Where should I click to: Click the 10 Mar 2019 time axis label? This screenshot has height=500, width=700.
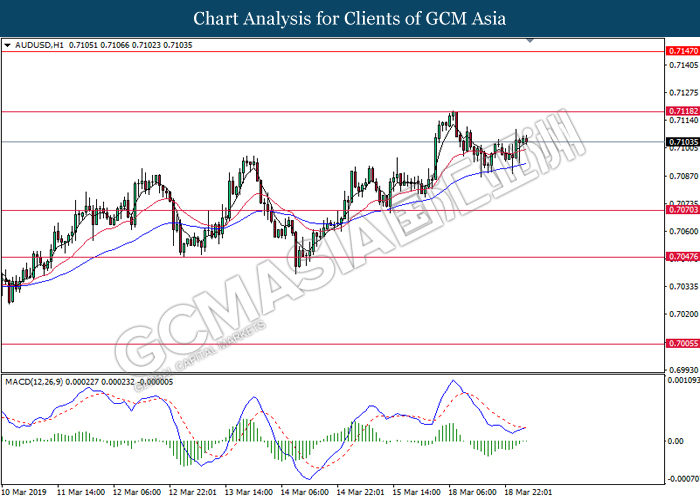24,492
